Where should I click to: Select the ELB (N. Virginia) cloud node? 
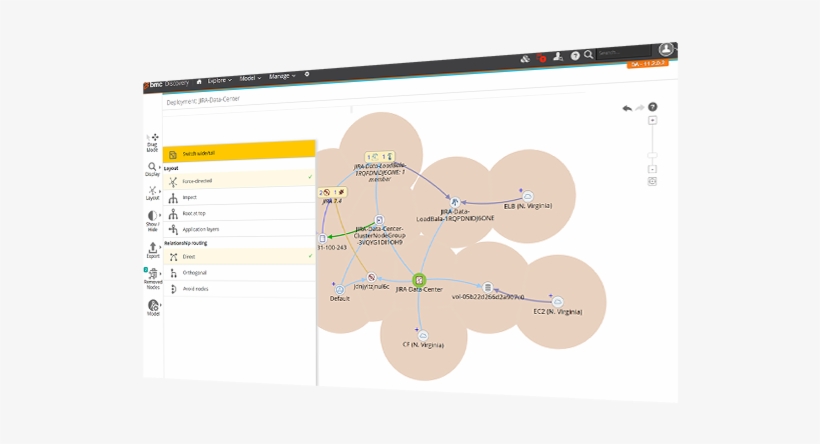(528, 196)
